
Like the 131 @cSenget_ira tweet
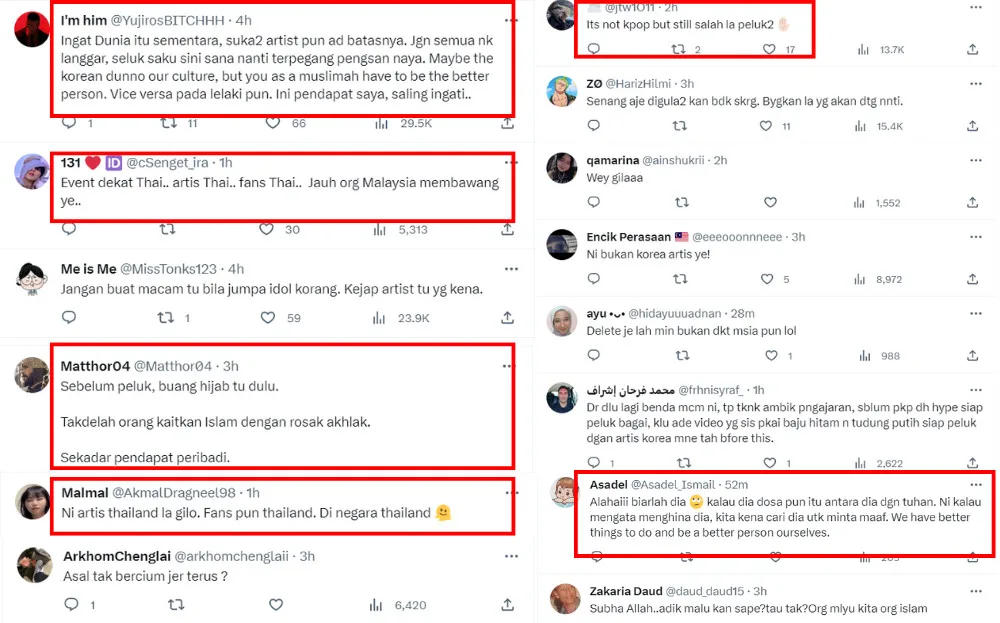click(x=266, y=229)
